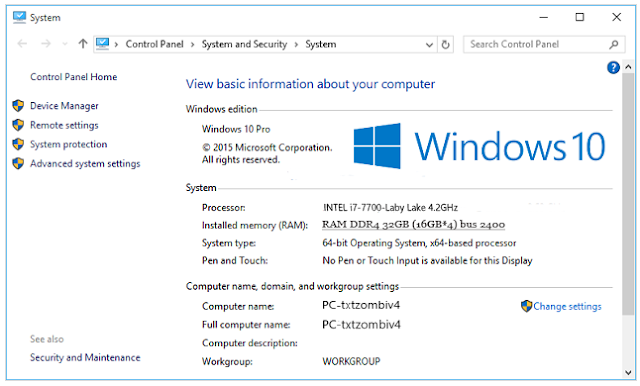640x386 pixels.
Task: Click the page heading View basic information
Action: coord(310,84)
